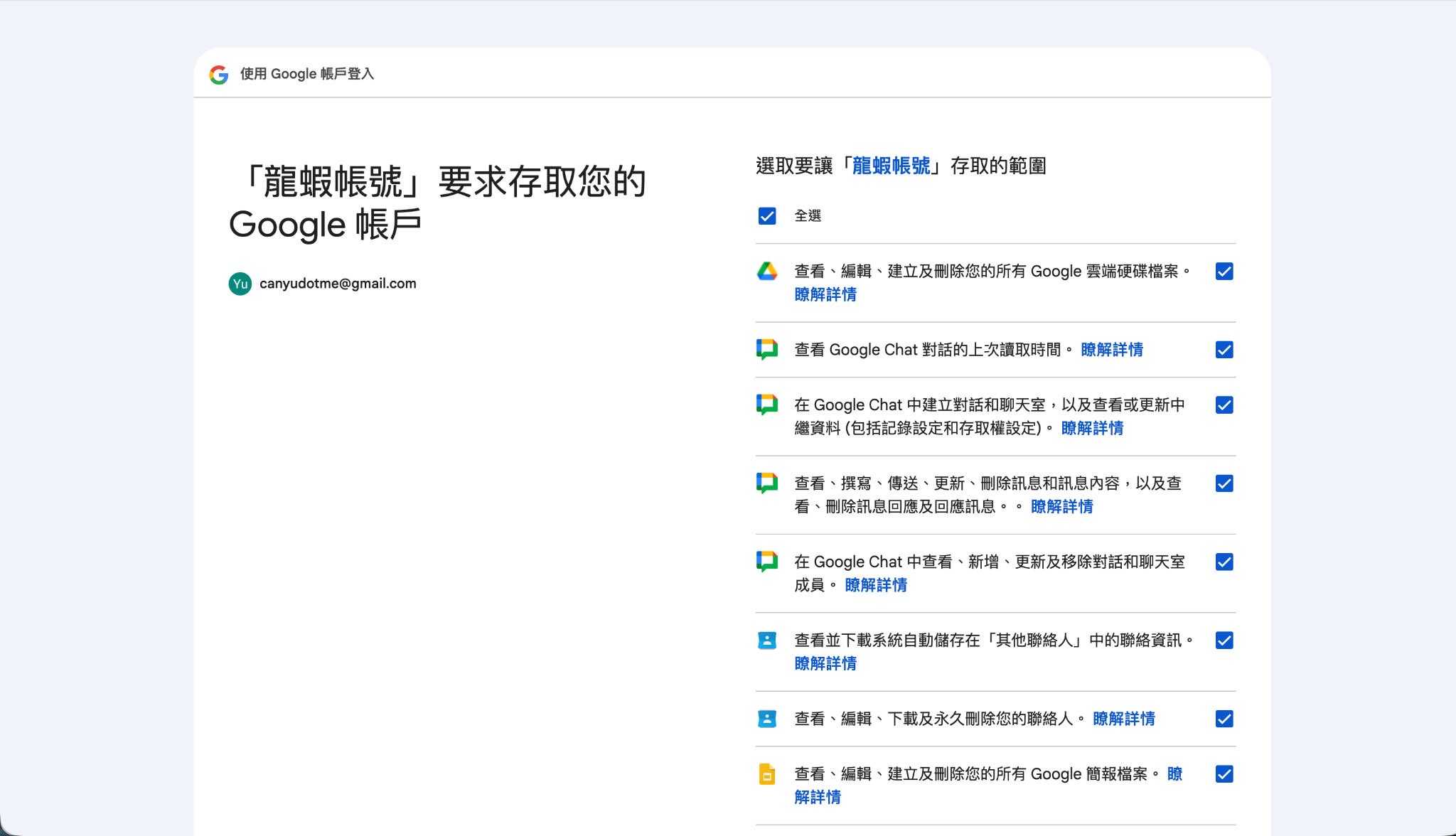The height and width of the screenshot is (836, 1456).
Task: Click Contacts icon beside 其他聯絡人 permission
Action: (x=766, y=641)
